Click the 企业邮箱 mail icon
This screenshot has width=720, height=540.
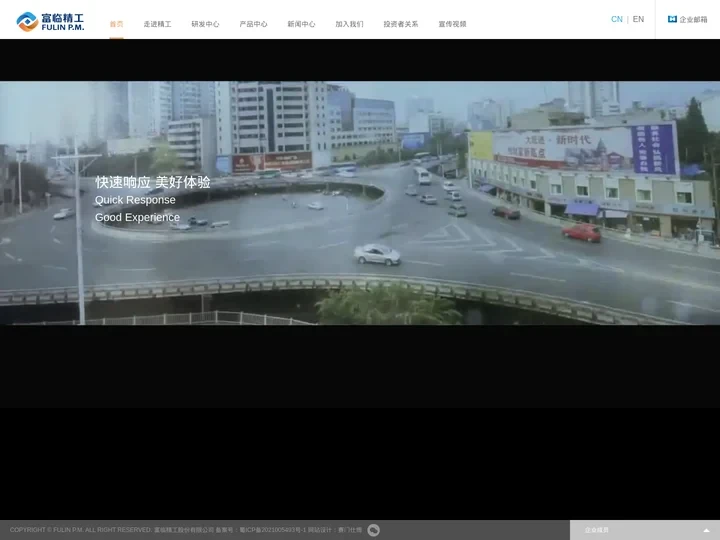672,19
